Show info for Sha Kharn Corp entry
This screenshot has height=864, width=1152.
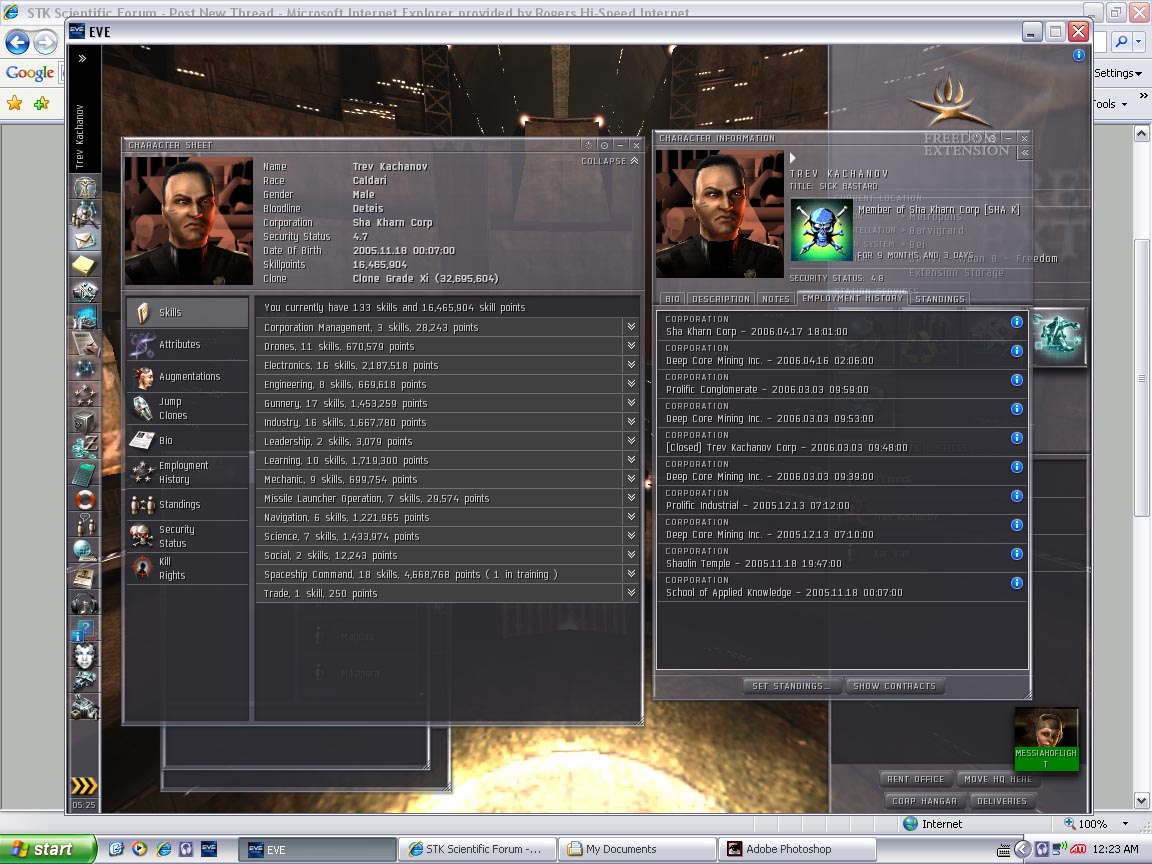(1017, 322)
